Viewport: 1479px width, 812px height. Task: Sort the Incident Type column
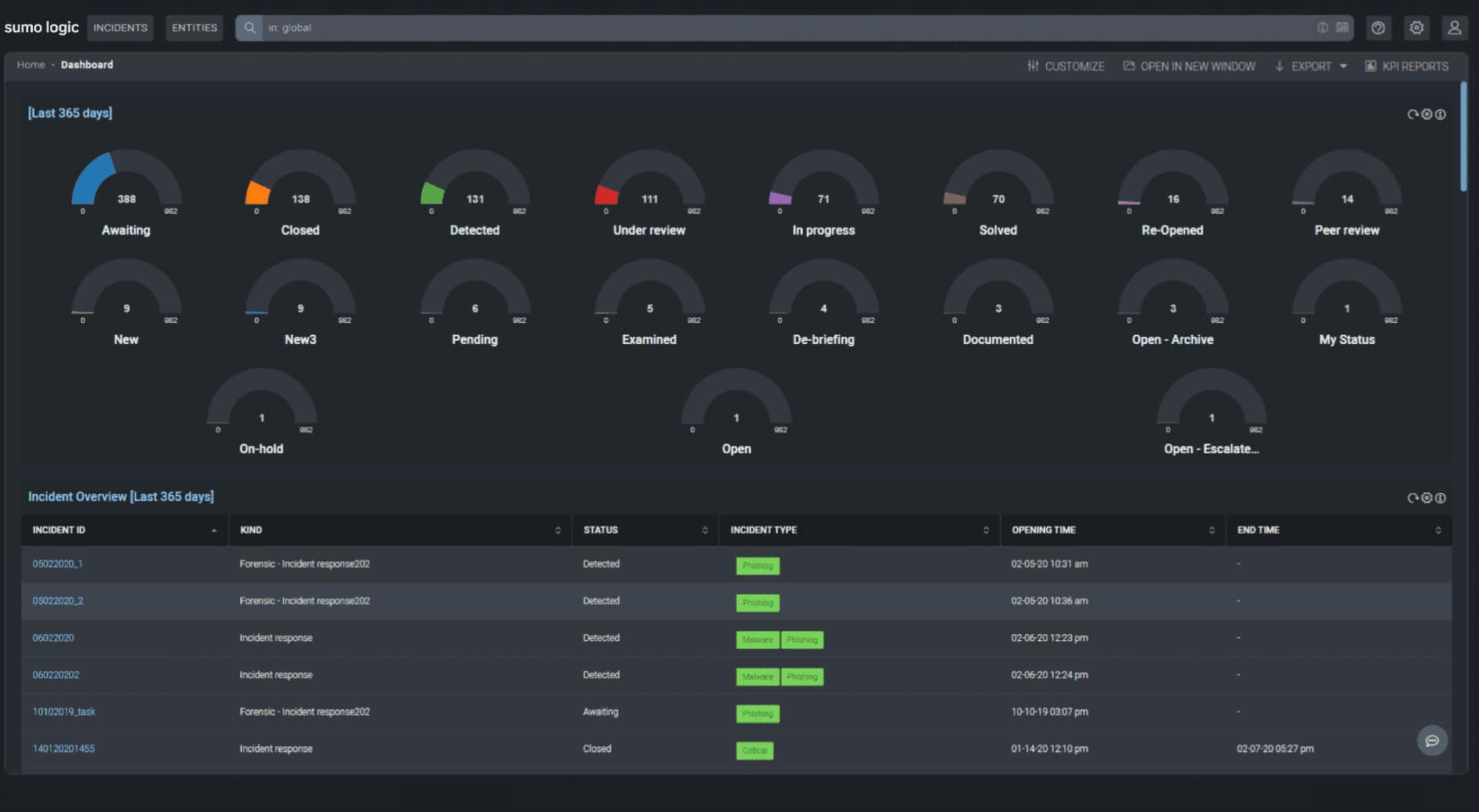(986, 531)
